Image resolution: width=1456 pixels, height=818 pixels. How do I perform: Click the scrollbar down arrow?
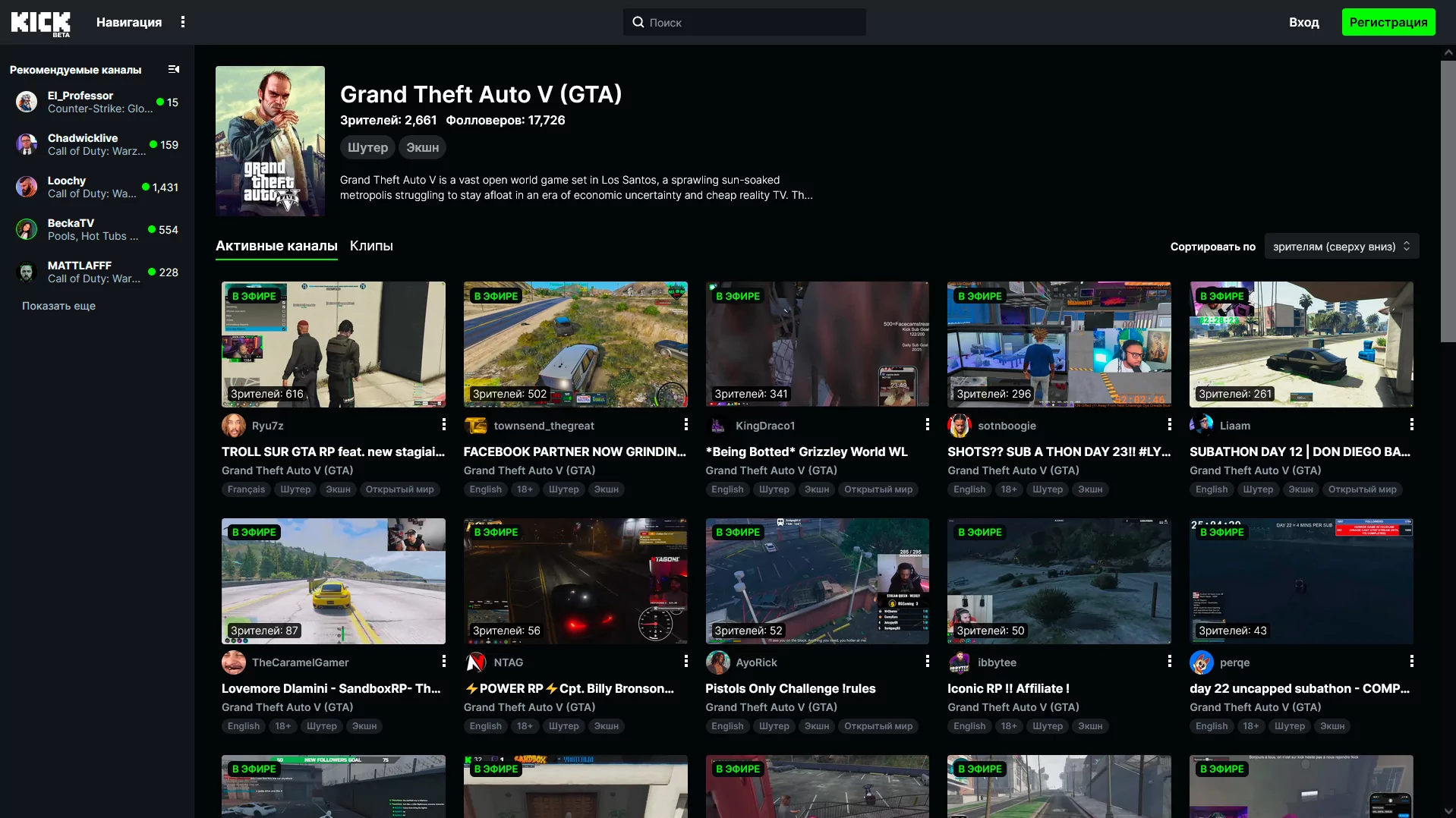coord(1448,811)
